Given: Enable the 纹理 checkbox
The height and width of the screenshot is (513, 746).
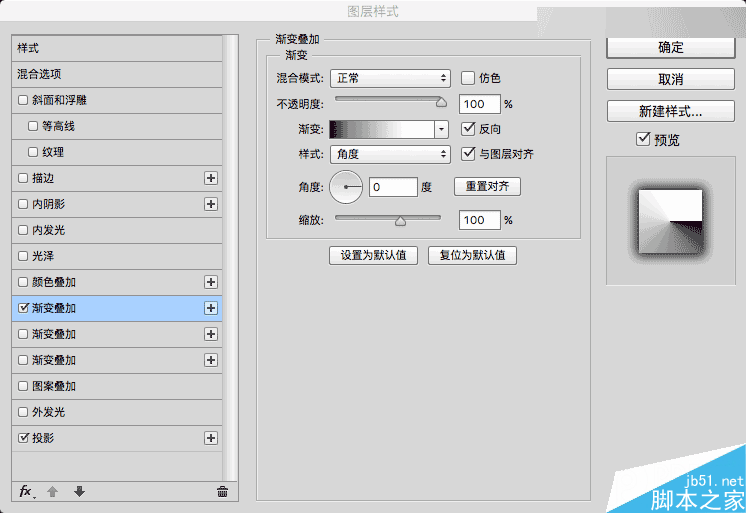Looking at the screenshot, I should click(33, 152).
